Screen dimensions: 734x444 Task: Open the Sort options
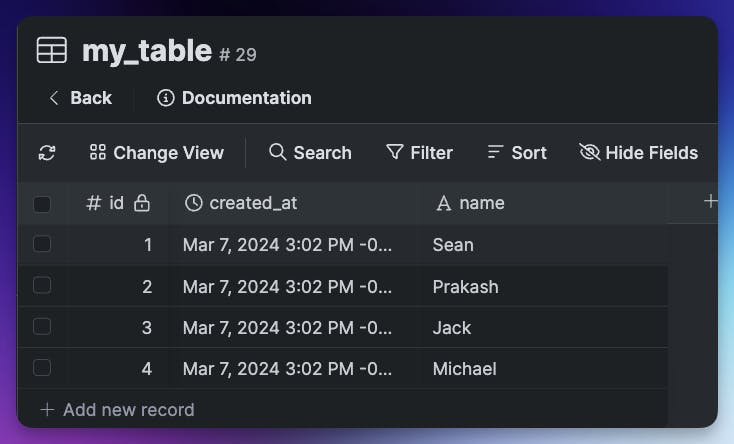coord(517,153)
